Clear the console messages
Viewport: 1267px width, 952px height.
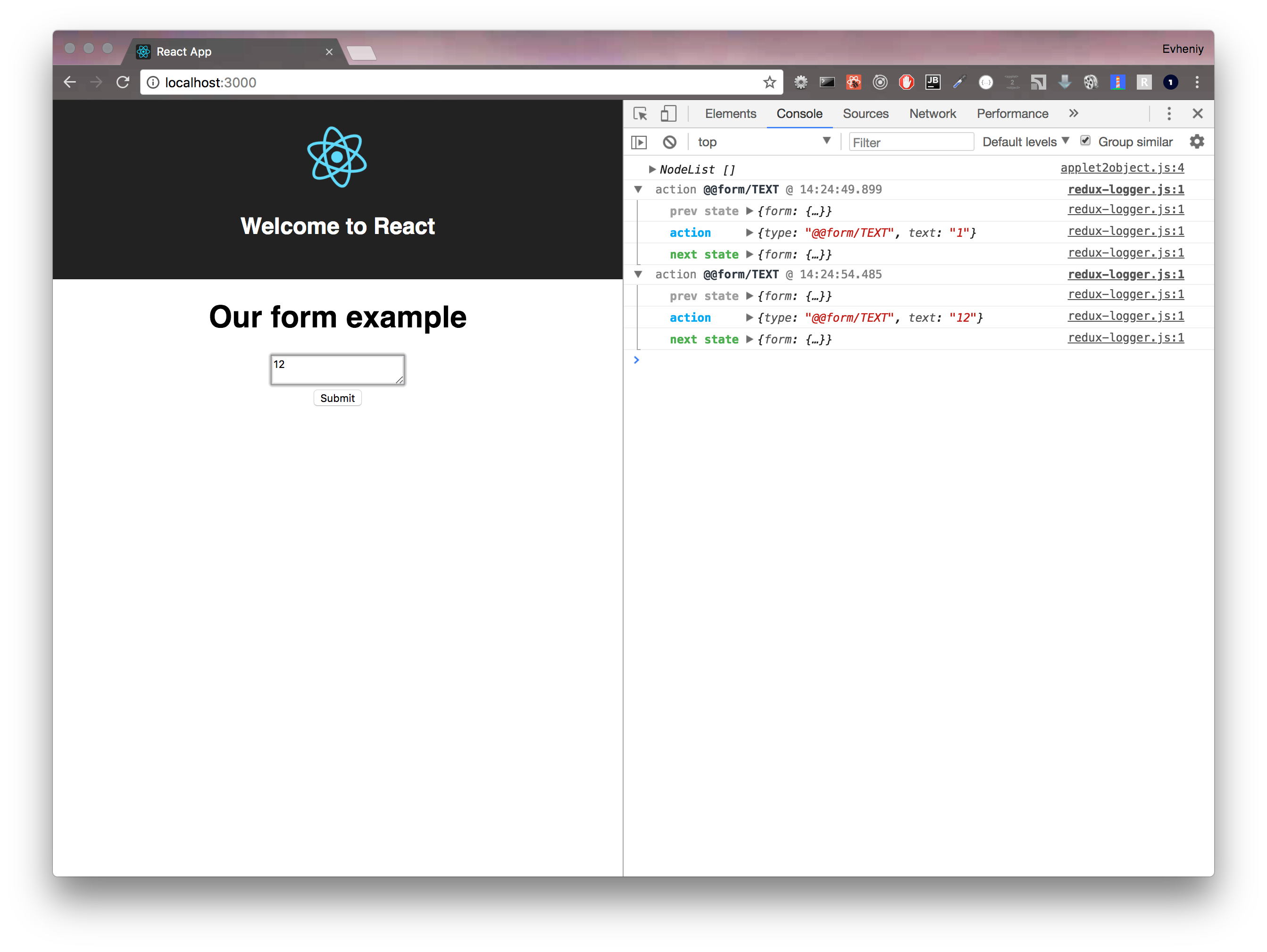670,142
